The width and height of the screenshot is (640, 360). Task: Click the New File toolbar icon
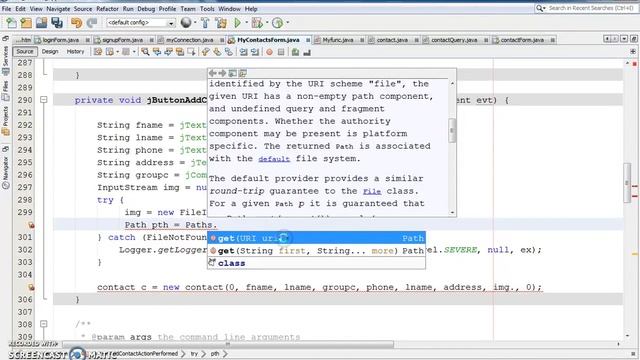click(11, 23)
